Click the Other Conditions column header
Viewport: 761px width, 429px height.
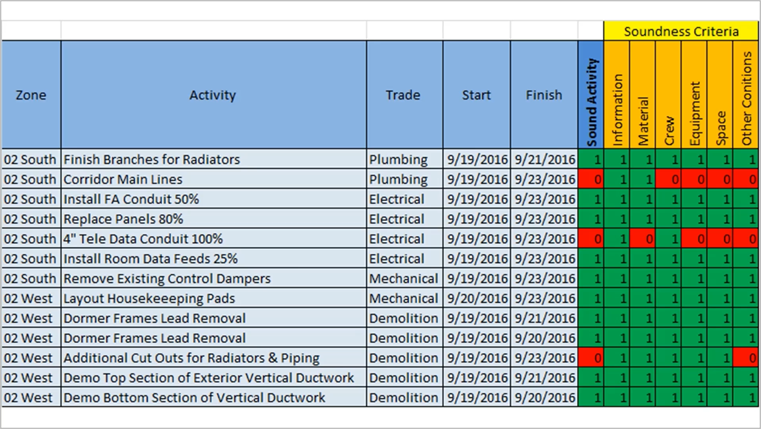click(x=747, y=96)
